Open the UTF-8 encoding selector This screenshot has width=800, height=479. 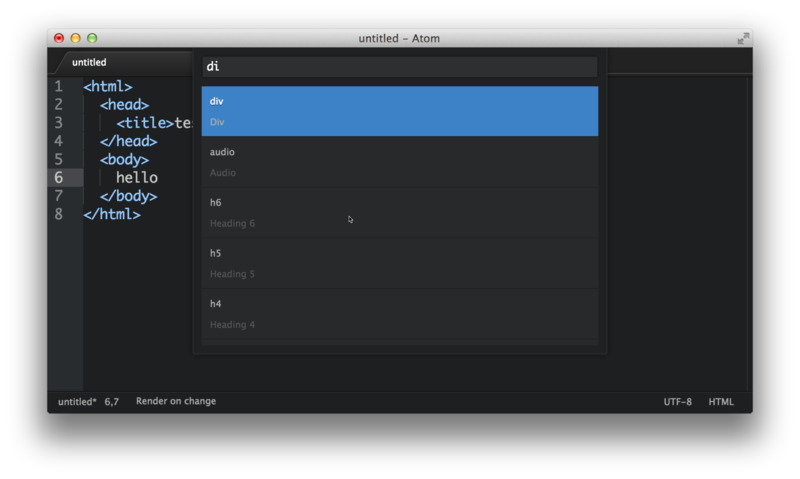point(677,402)
